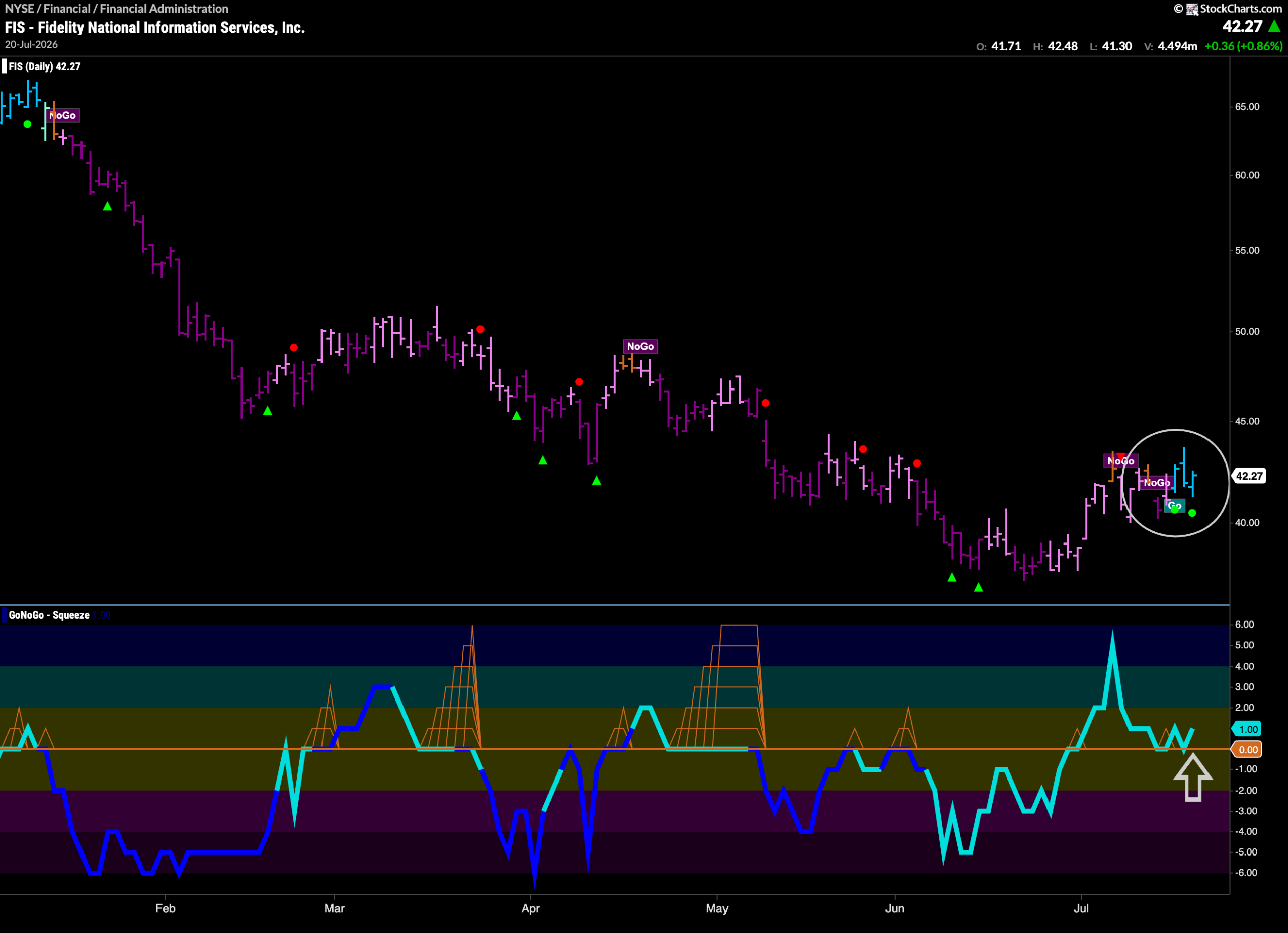This screenshot has width=1288, height=933.
Task: Click the blue legend marker before GoNoGo - Squeeze
Action: tap(5, 615)
